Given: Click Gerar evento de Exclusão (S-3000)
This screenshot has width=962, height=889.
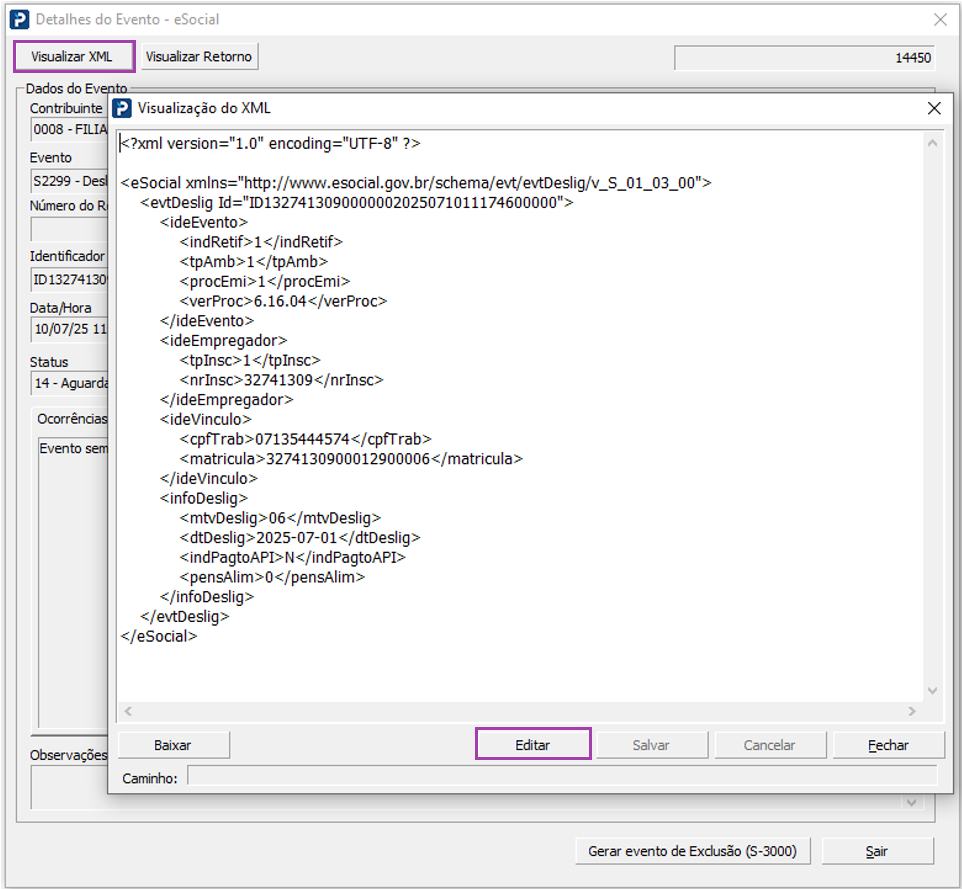Looking at the screenshot, I should 693,851.
